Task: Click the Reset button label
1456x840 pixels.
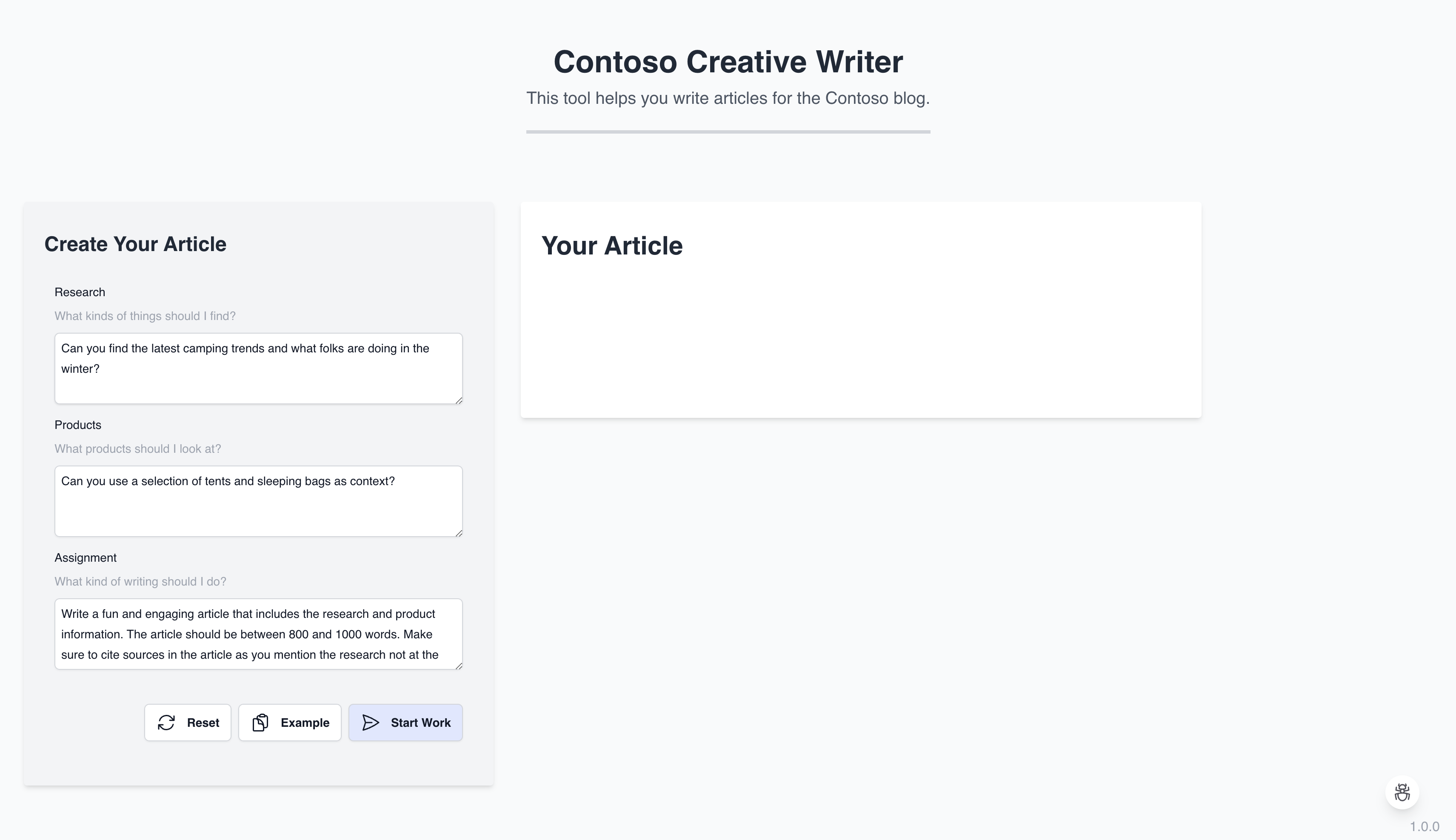Action: click(x=203, y=723)
